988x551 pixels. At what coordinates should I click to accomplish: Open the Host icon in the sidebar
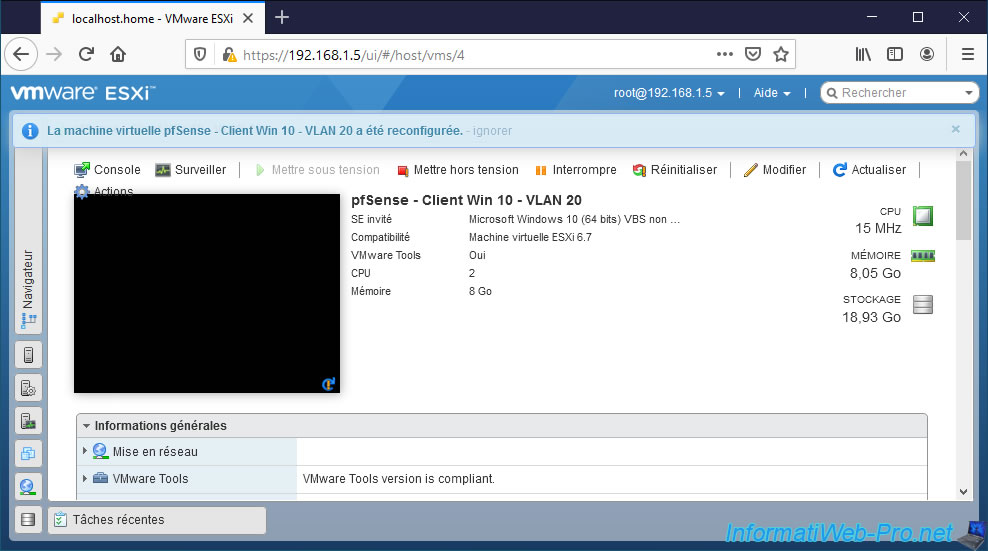[x=28, y=355]
